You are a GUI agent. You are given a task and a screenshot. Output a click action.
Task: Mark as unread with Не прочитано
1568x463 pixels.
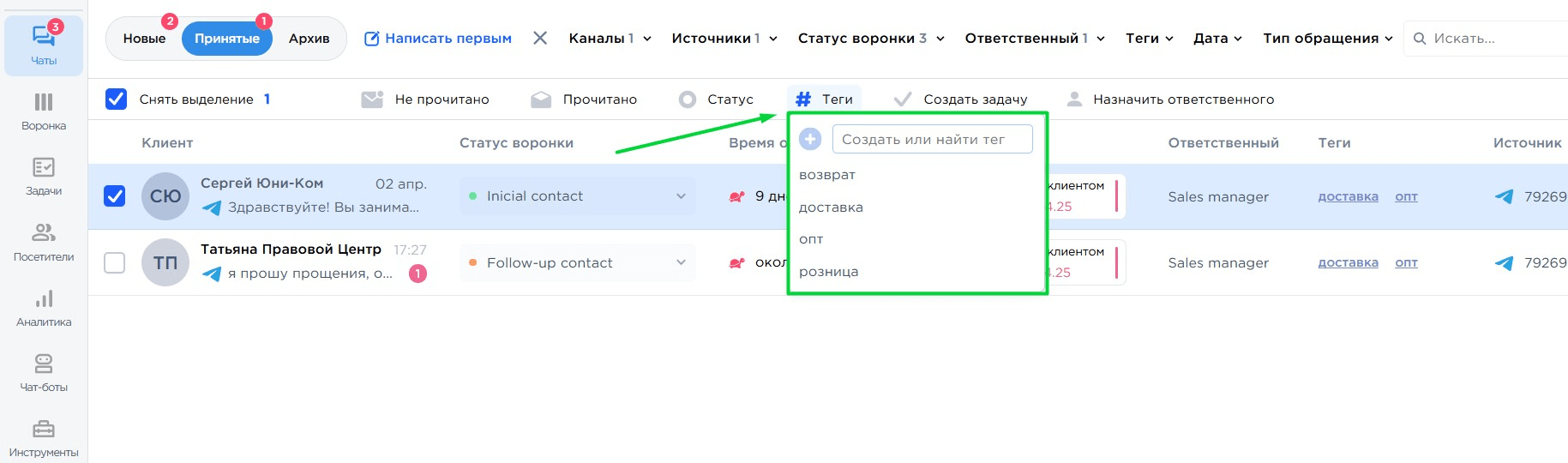(x=425, y=99)
